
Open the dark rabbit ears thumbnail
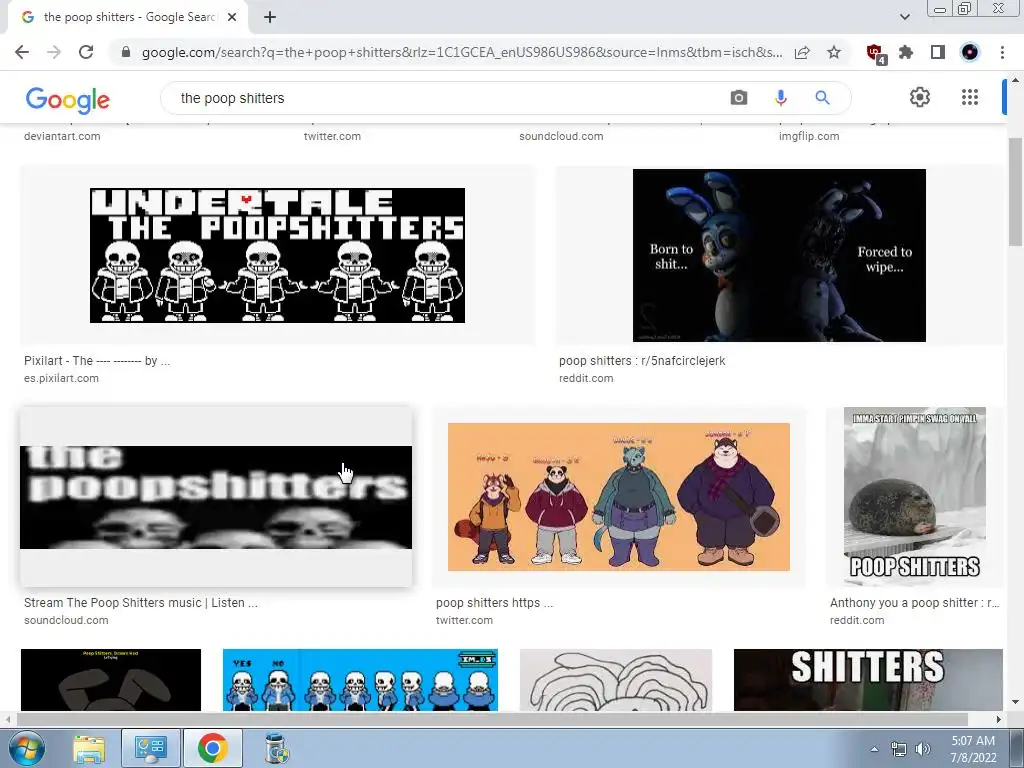point(111,680)
